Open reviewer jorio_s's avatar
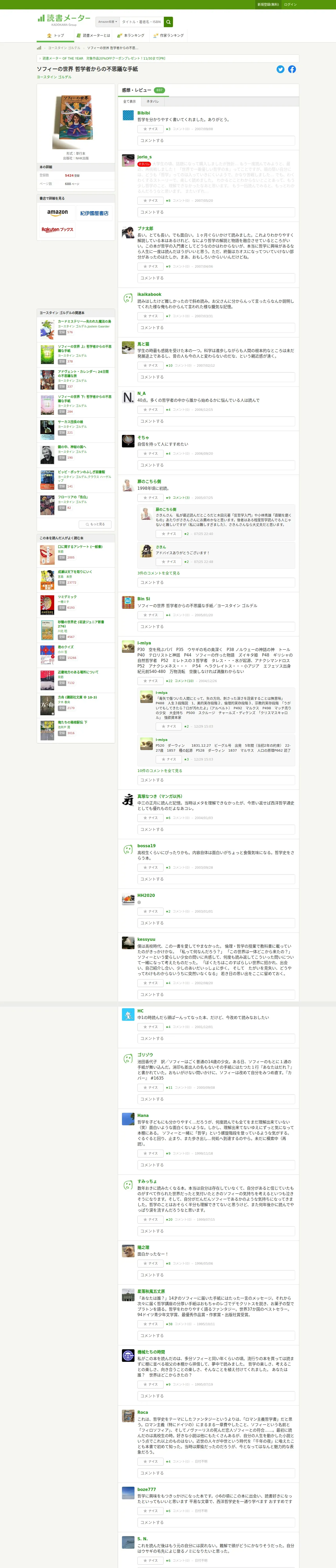The height and width of the screenshot is (1568, 336). 128,160
